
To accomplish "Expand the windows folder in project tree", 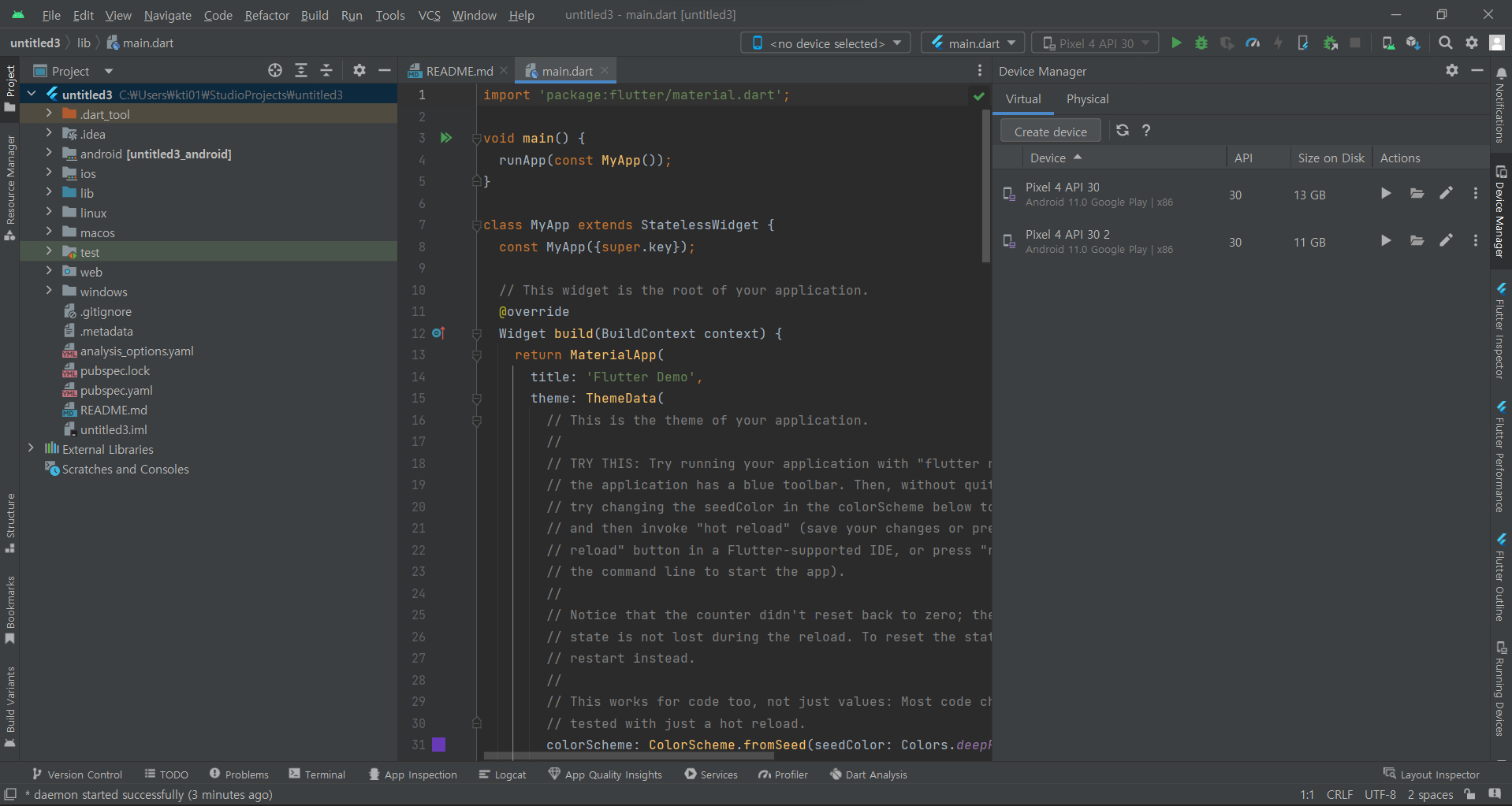I will [x=49, y=291].
